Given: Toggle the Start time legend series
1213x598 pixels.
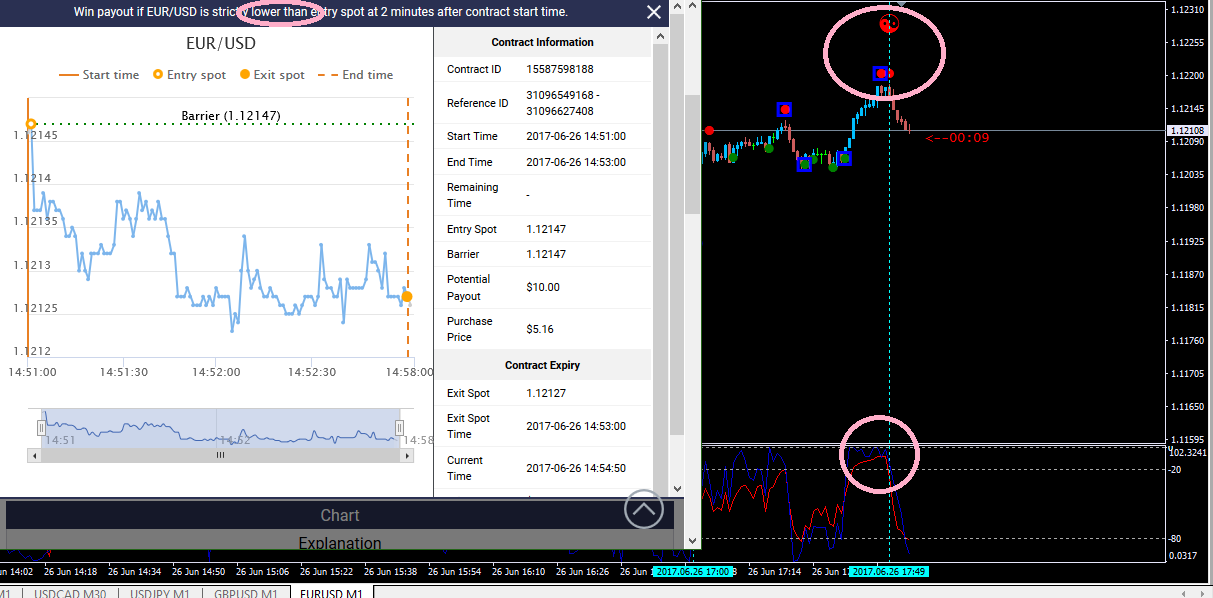Looking at the screenshot, I should [x=99, y=75].
